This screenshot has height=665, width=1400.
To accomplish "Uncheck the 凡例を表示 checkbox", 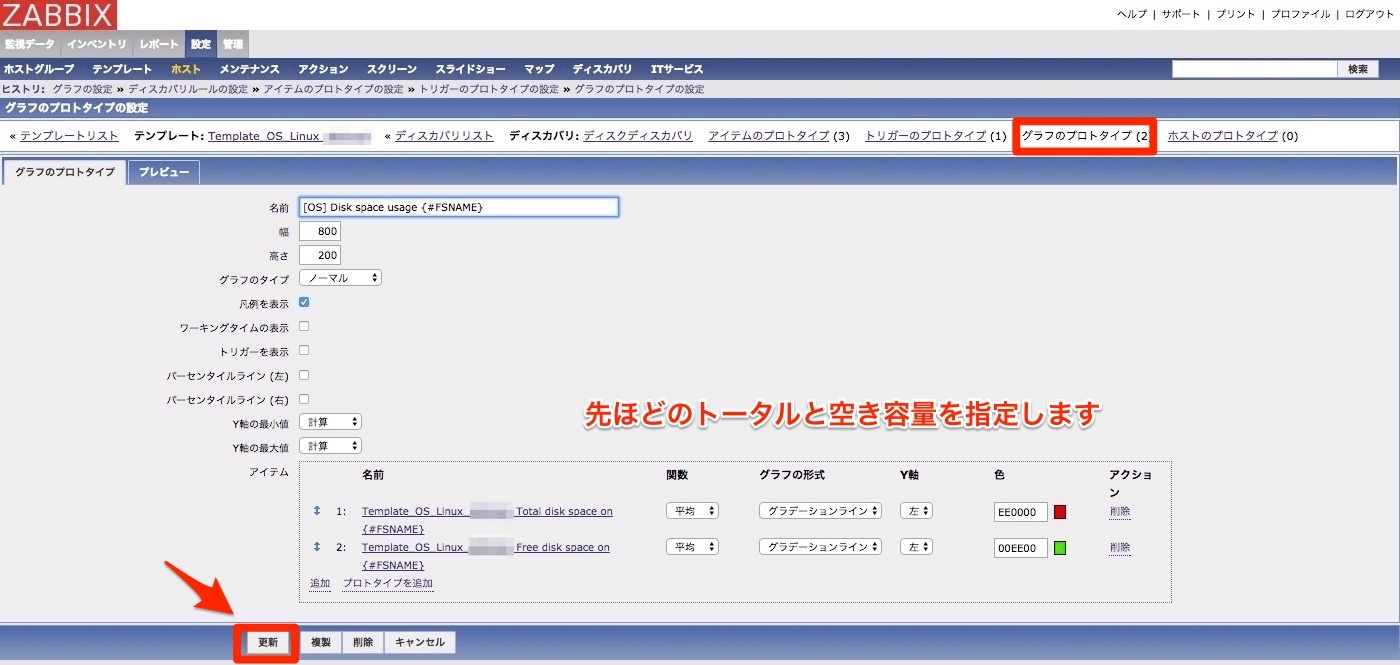I will [x=304, y=302].
